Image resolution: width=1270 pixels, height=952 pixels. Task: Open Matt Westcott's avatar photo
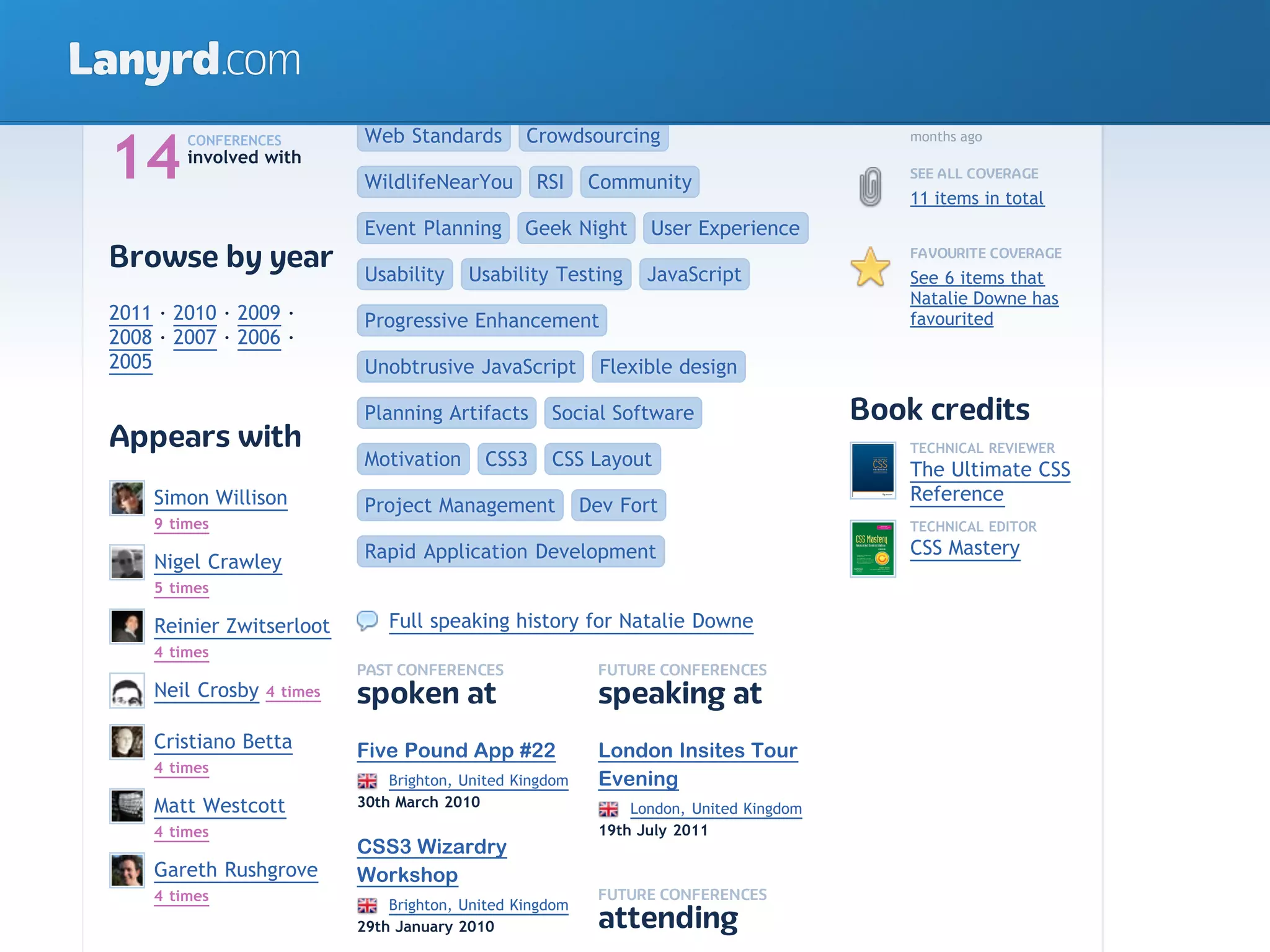coord(127,806)
